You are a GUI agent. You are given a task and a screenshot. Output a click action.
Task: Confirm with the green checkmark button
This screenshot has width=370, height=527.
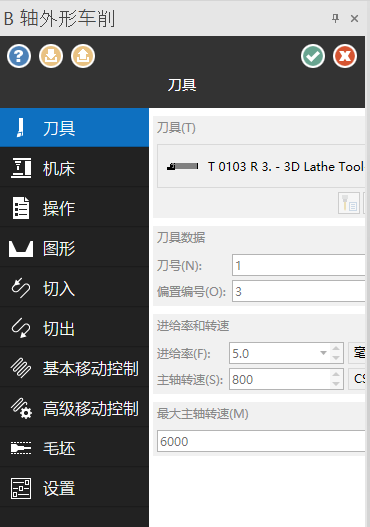(313, 56)
